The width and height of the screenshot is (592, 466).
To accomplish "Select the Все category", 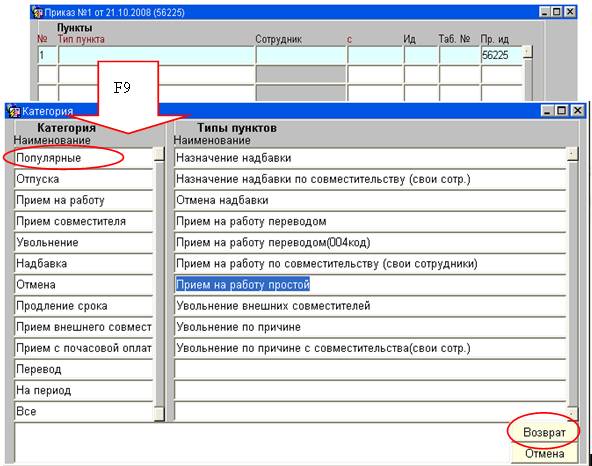I will [x=84, y=412].
